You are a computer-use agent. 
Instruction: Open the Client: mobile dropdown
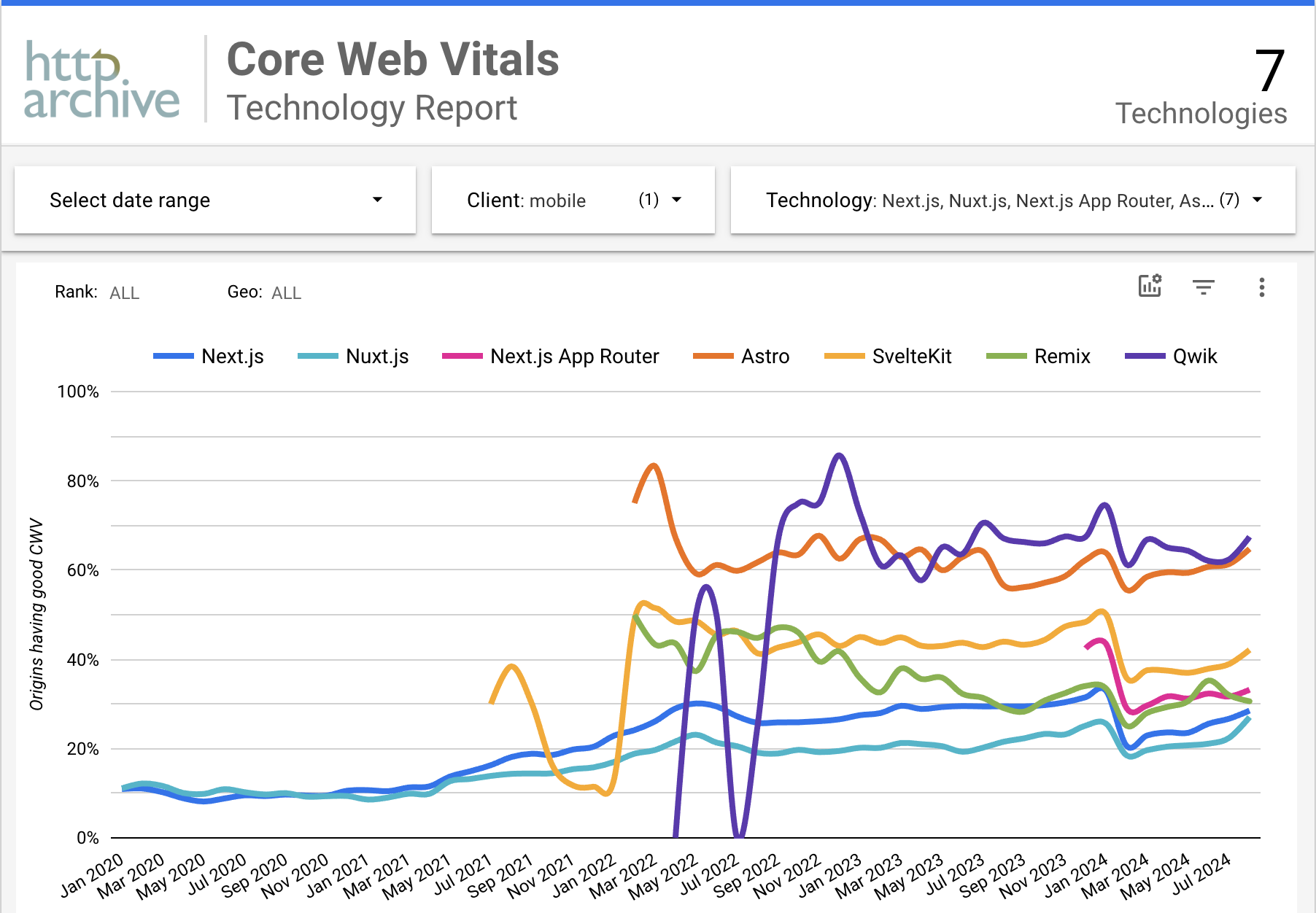(x=573, y=200)
